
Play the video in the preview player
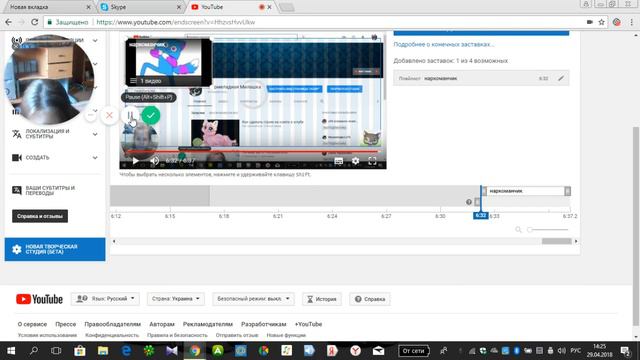pos(135,161)
